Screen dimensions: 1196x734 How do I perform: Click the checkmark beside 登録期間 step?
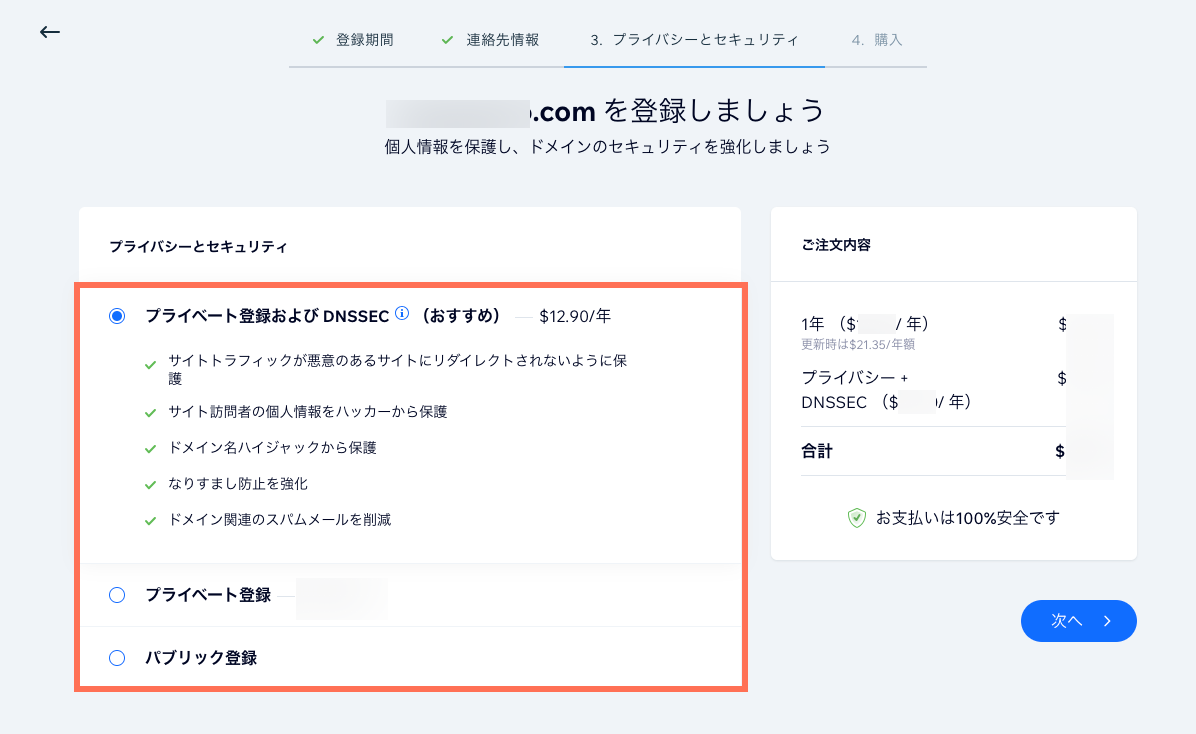319,40
